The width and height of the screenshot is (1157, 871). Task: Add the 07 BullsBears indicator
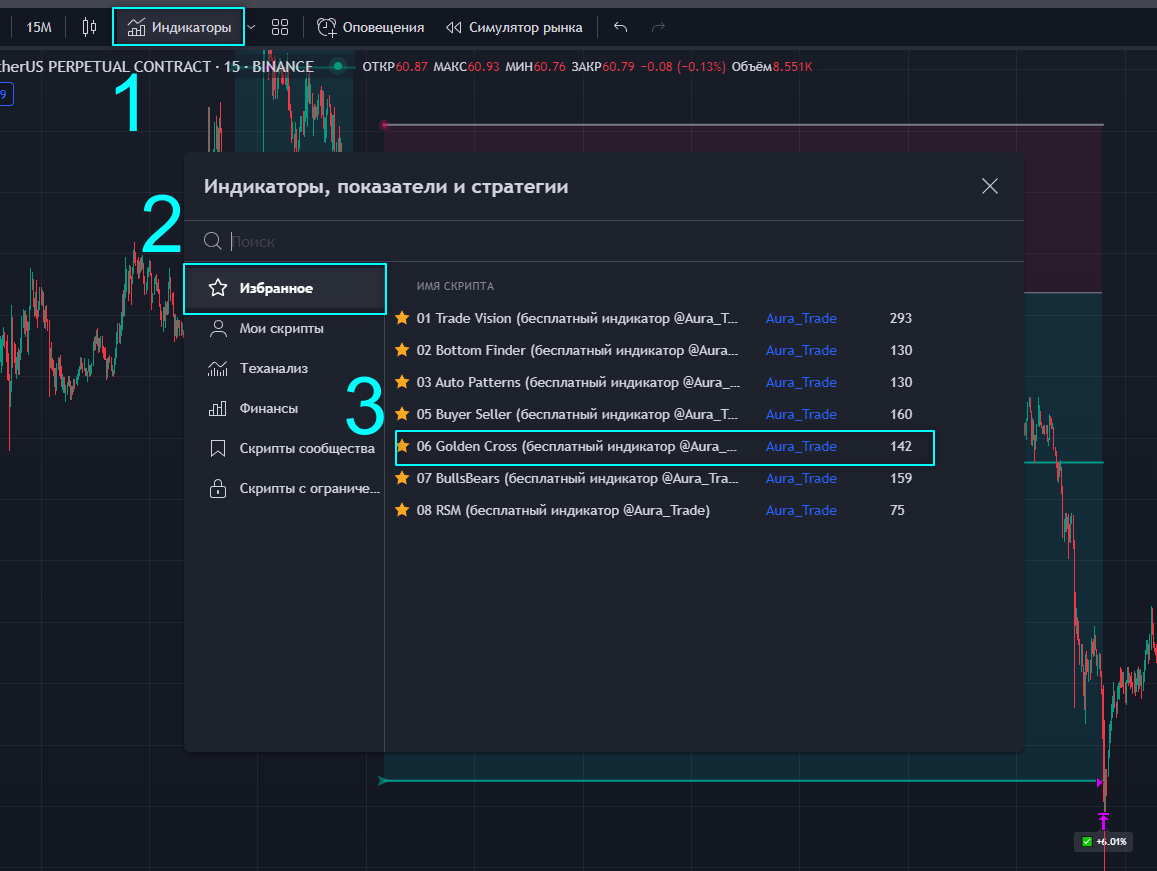pos(577,478)
